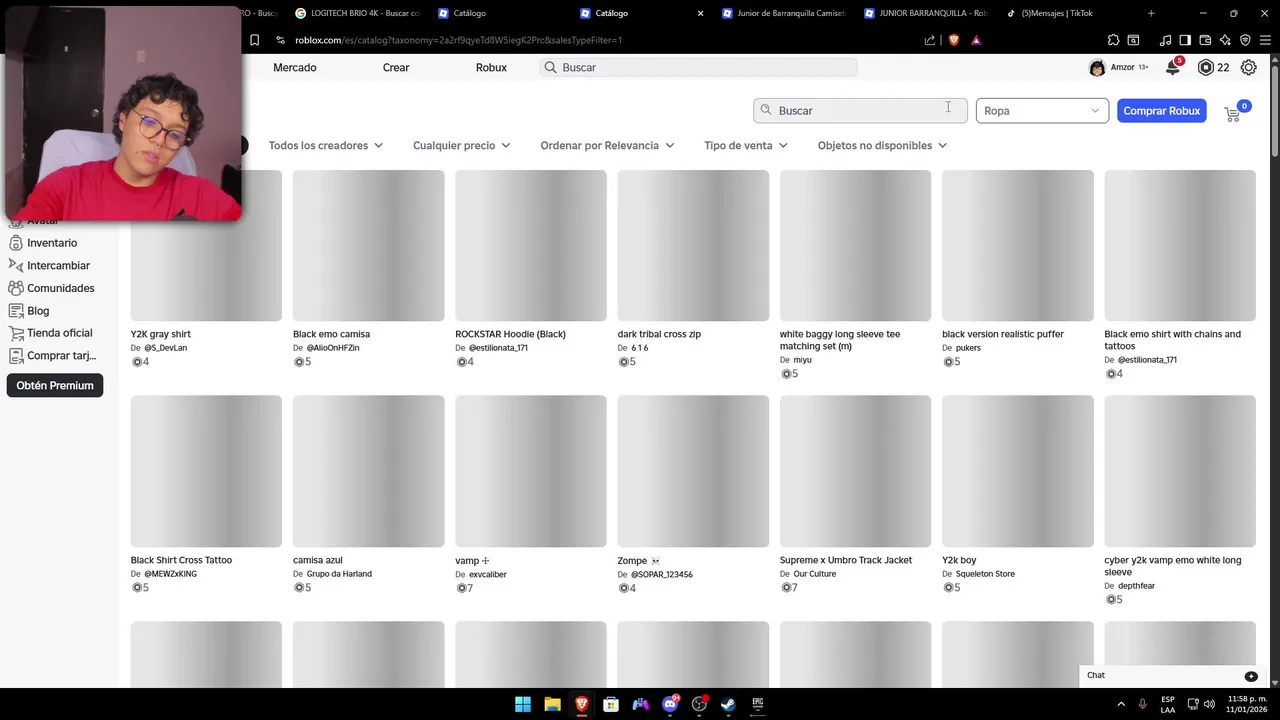This screenshot has height=720, width=1280.
Task: Open the Ropa category dropdown
Action: (x=1042, y=110)
